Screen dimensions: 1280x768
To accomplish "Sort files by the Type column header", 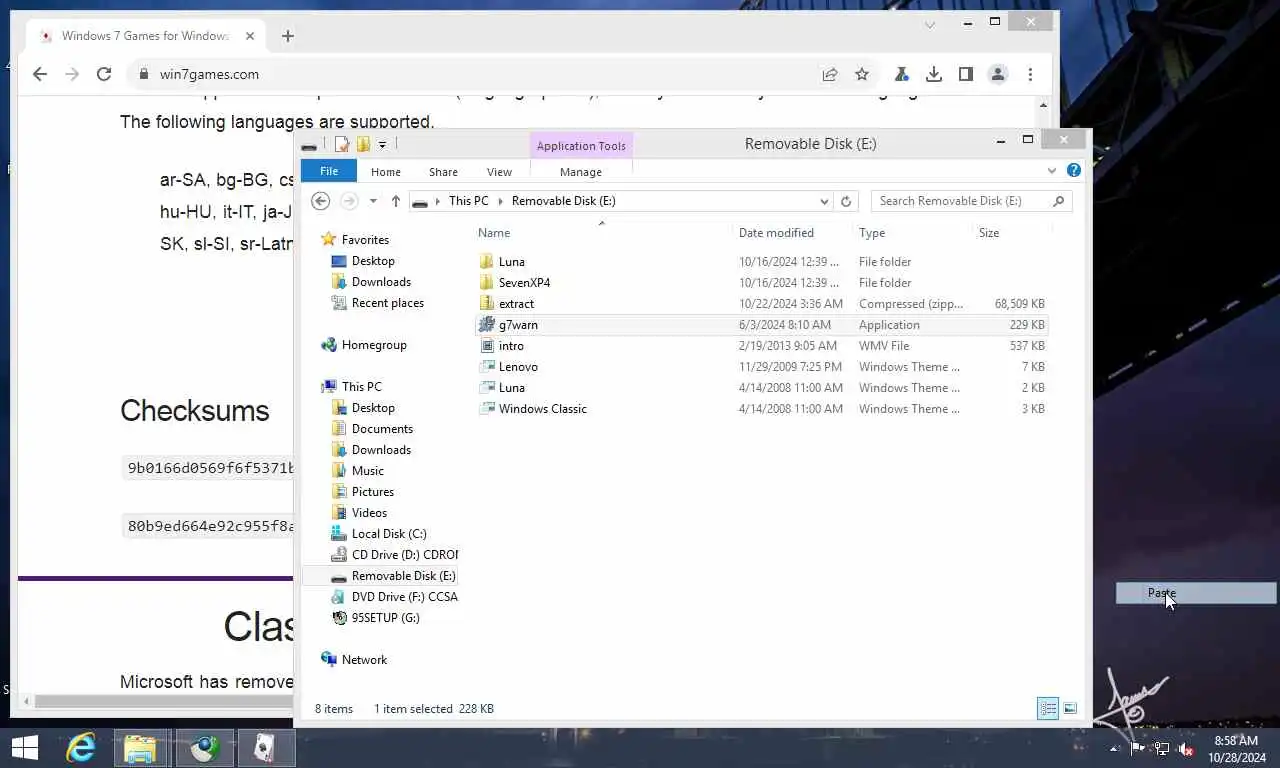I will [x=872, y=233].
